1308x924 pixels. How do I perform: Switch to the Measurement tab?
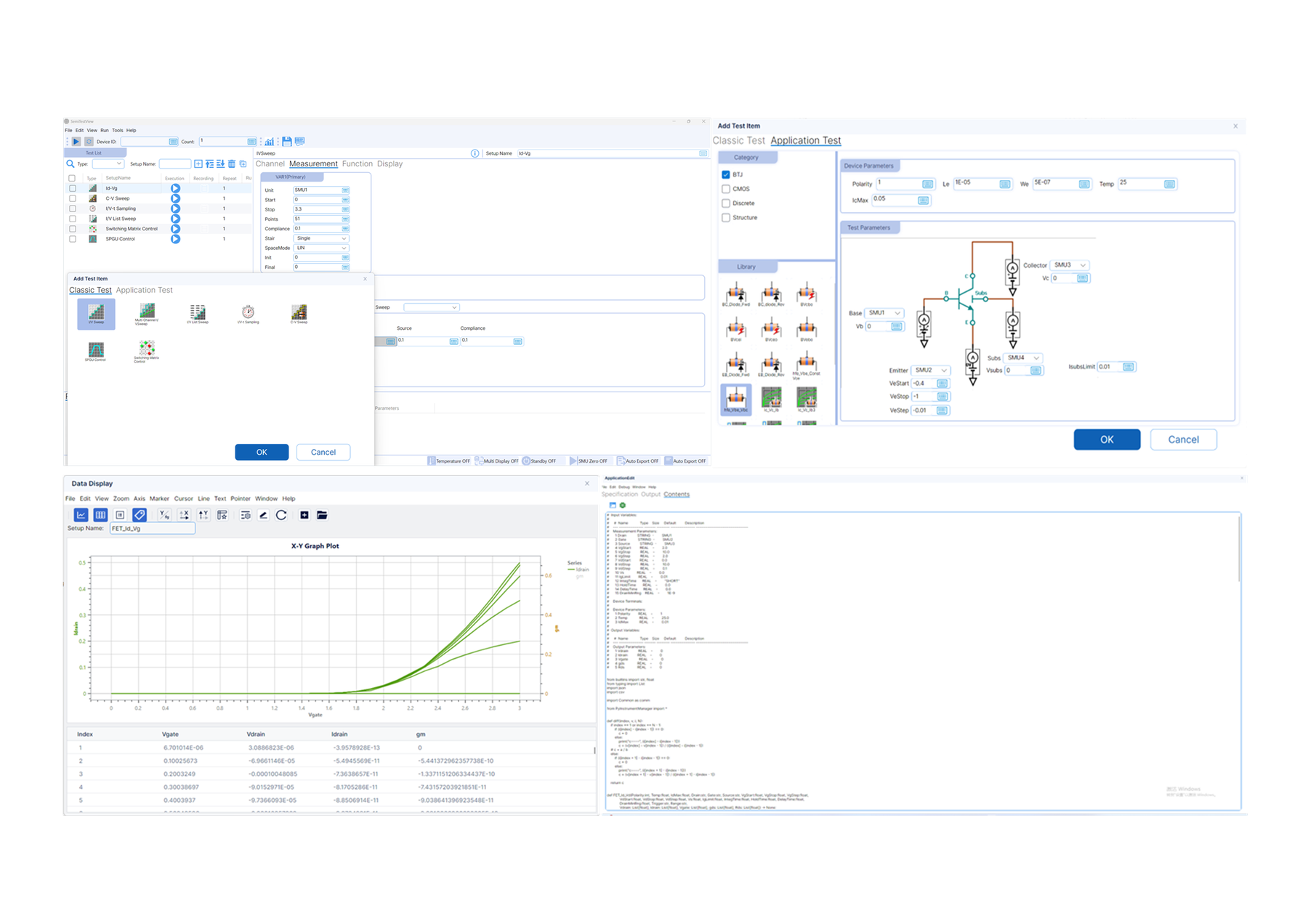[313, 163]
